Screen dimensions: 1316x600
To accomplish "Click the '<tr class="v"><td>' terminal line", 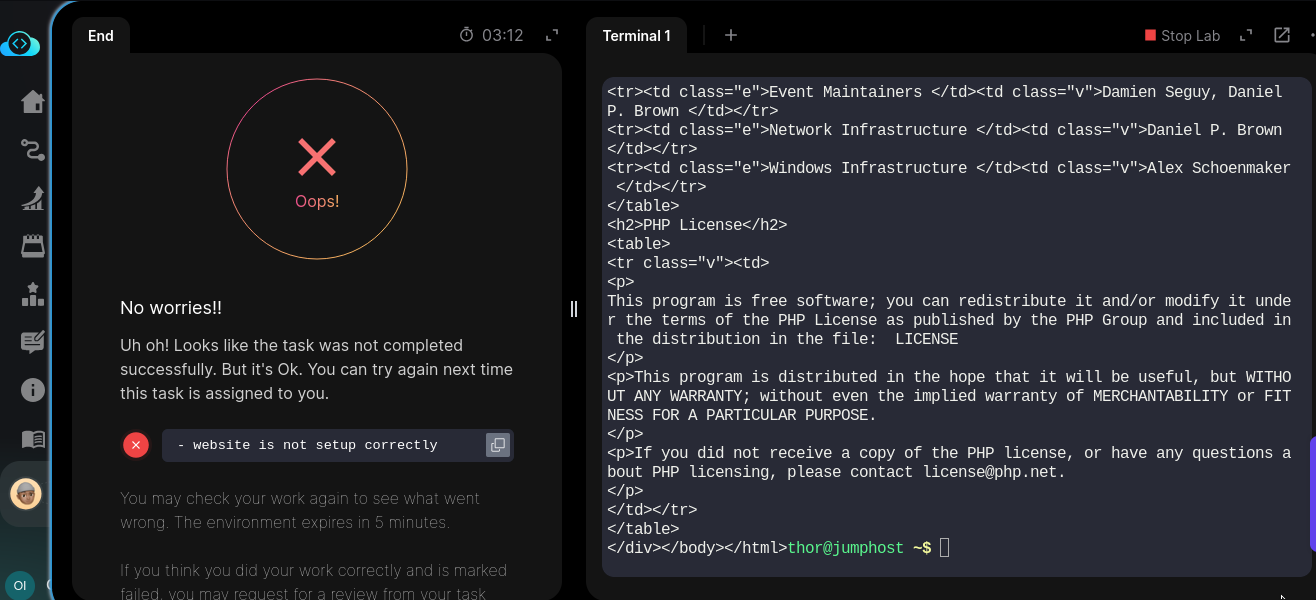I will tap(688, 263).
